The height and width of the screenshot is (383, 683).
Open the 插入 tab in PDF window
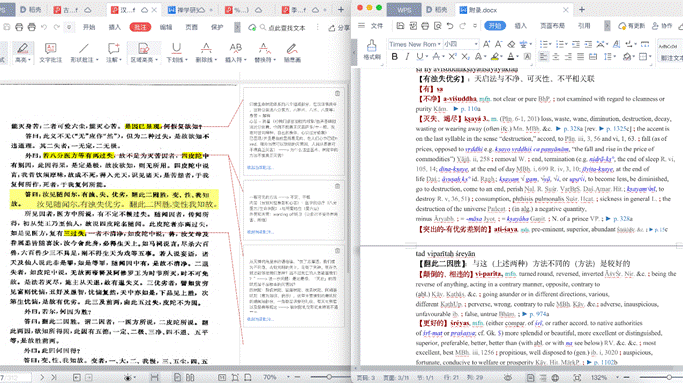tap(115, 27)
